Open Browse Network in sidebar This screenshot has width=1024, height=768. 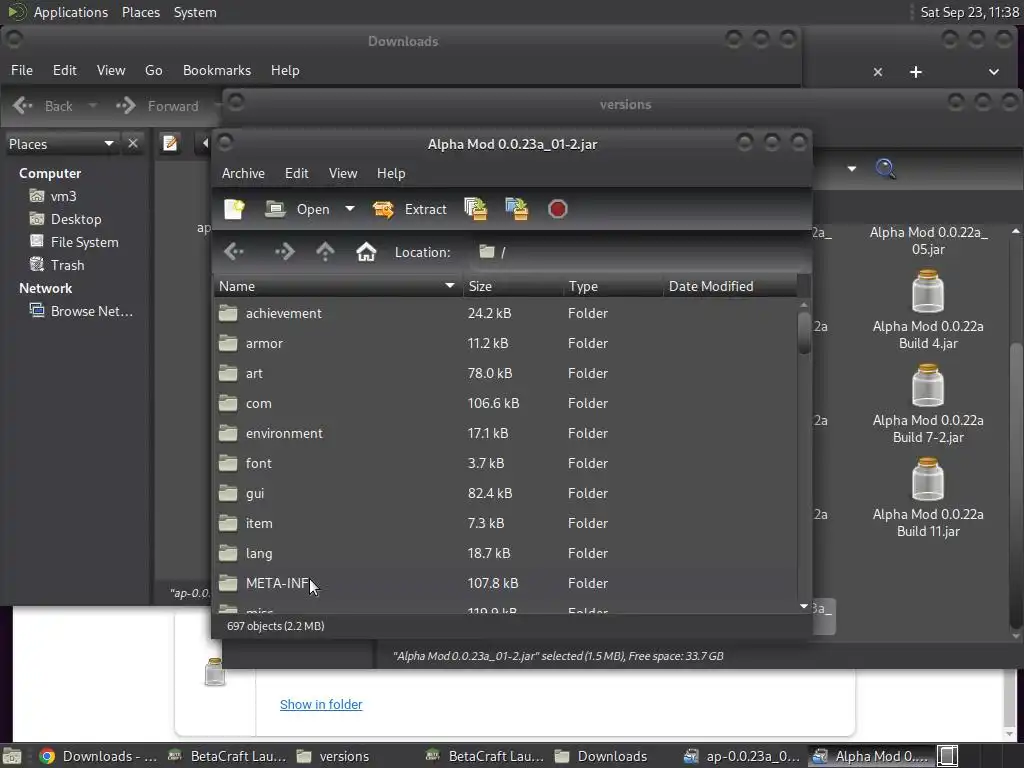click(x=81, y=312)
